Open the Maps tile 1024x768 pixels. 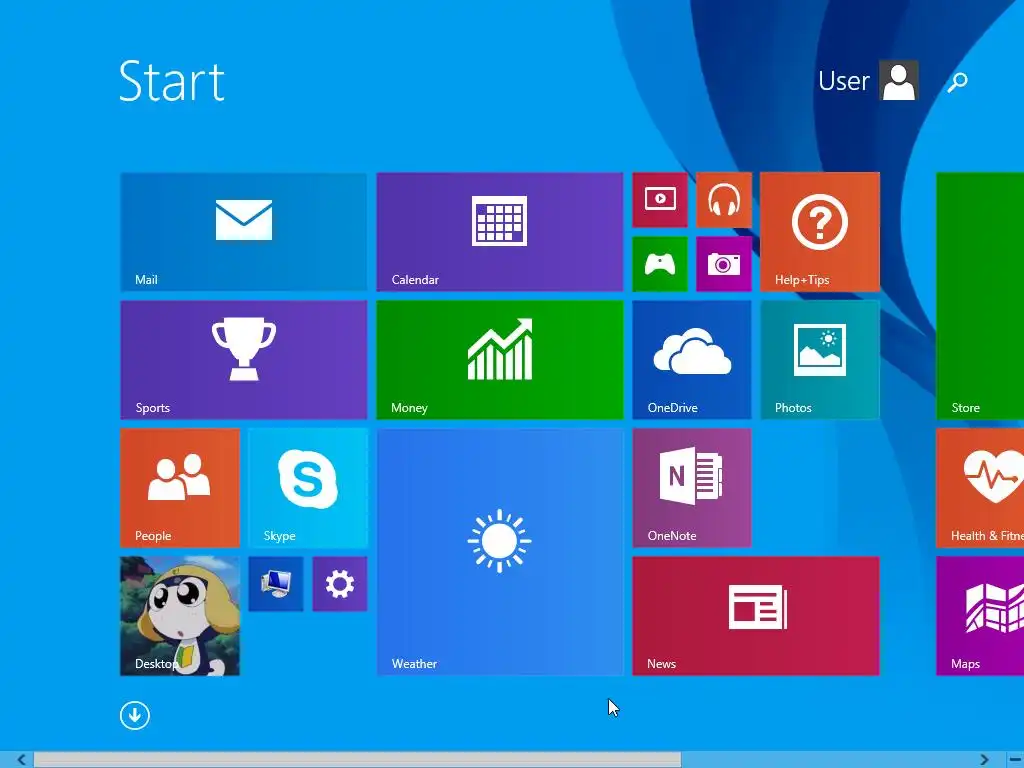pos(980,616)
